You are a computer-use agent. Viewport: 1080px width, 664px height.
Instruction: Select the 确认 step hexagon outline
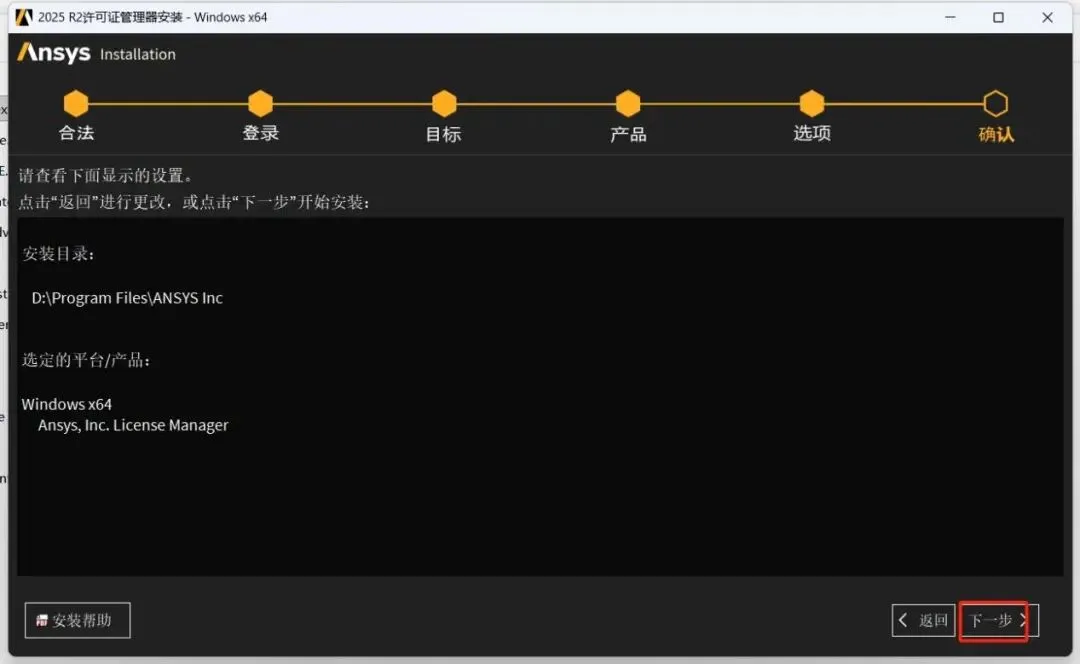(x=996, y=104)
